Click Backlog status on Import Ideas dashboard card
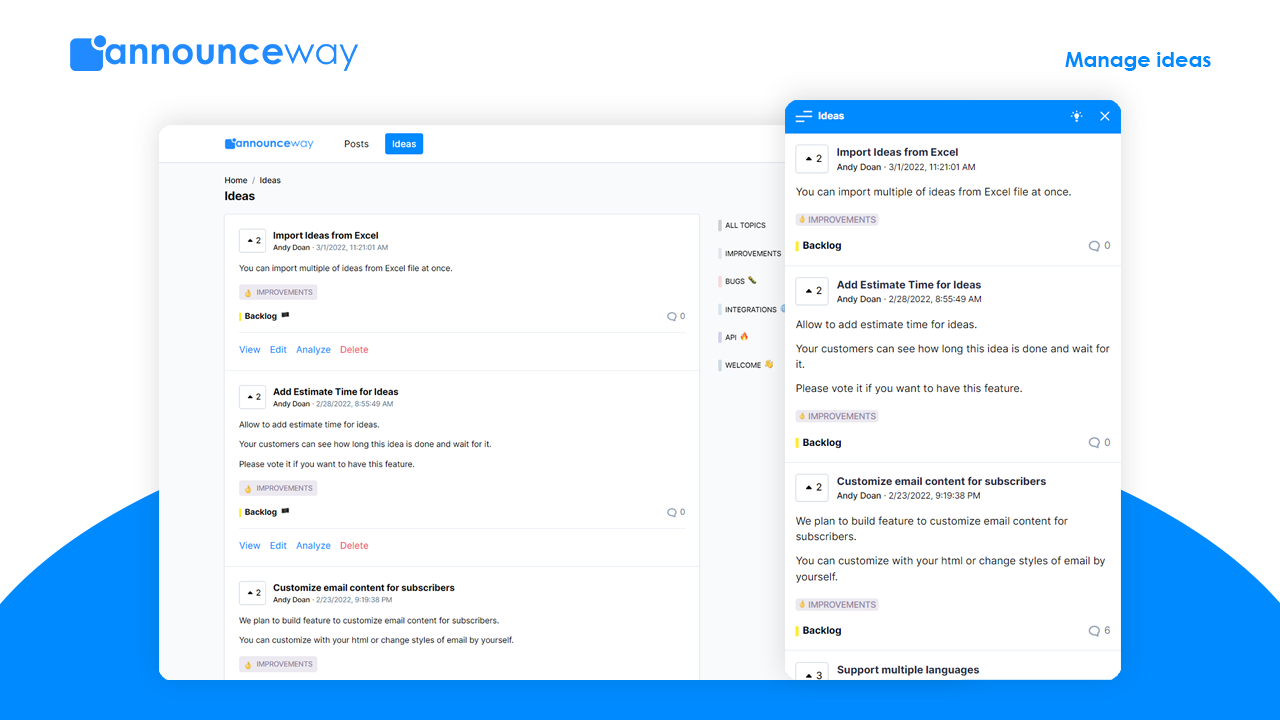Screen dimensions: 1280x720 (x=264, y=316)
